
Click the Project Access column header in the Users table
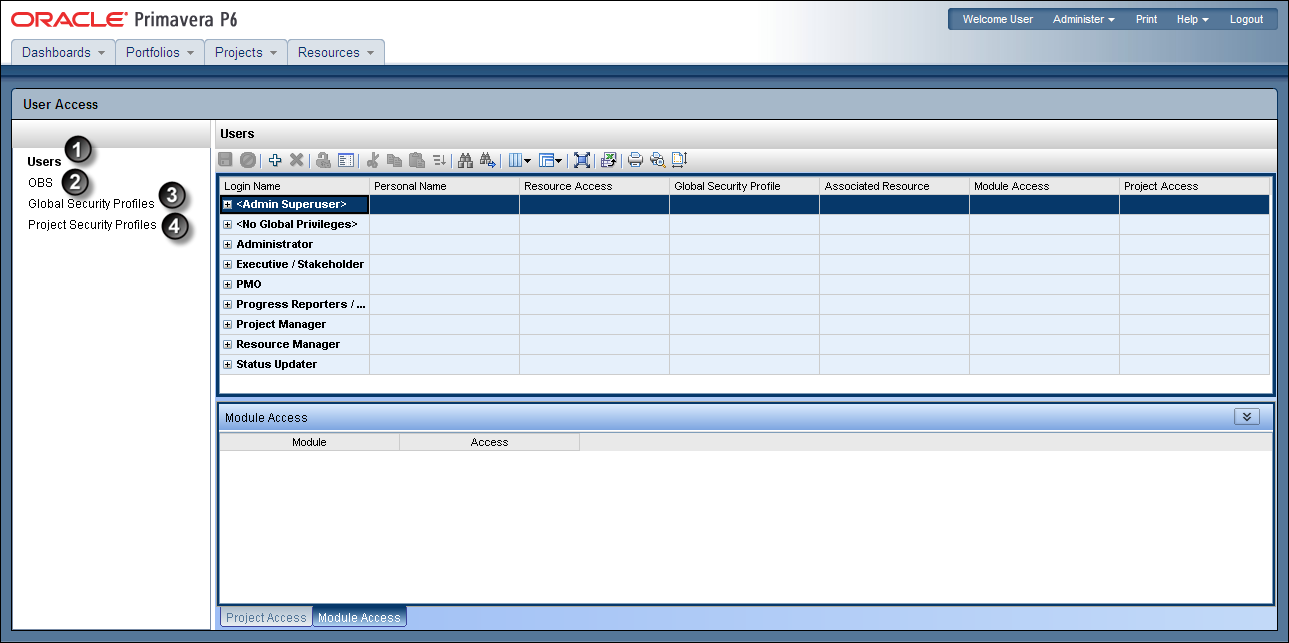[1194, 186]
